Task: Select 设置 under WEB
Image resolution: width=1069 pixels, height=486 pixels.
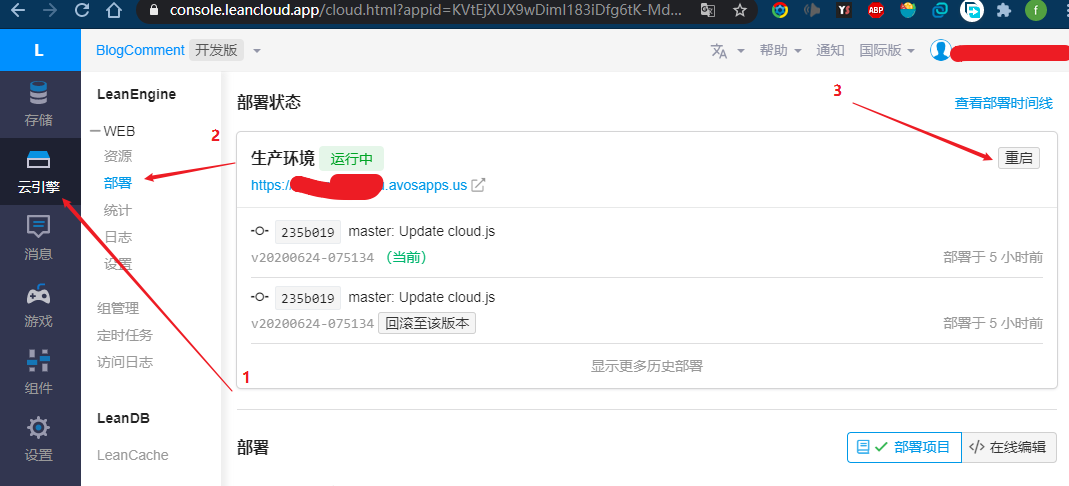Action: click(x=118, y=264)
